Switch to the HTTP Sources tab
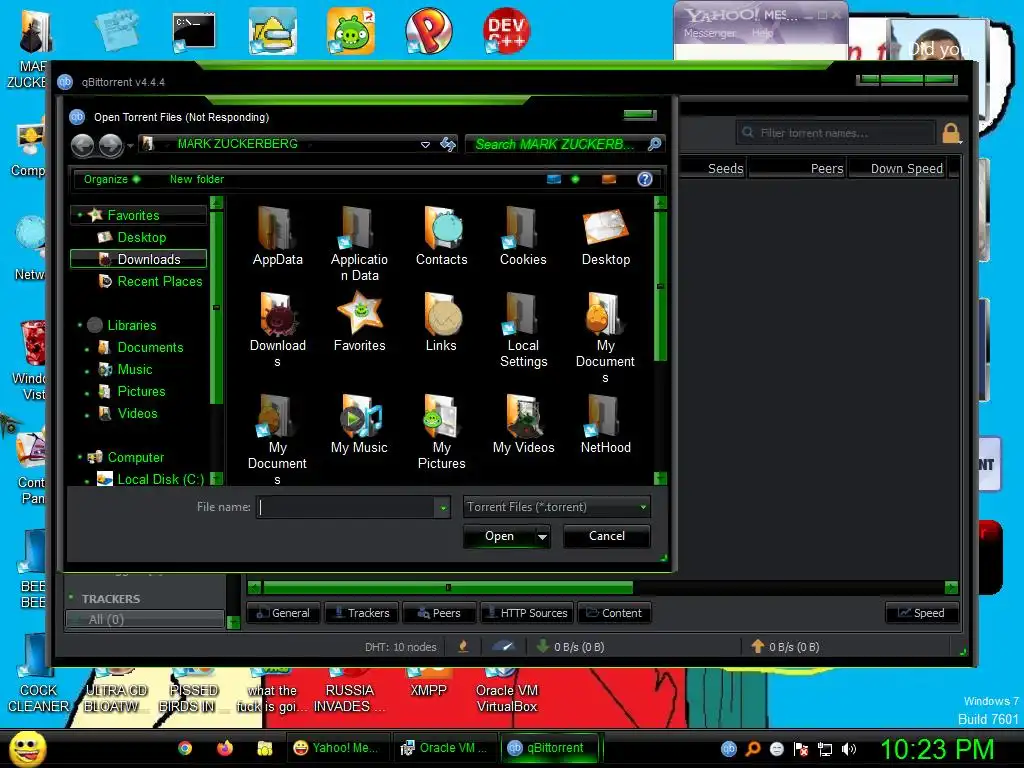The width and height of the screenshot is (1024, 768). point(527,613)
